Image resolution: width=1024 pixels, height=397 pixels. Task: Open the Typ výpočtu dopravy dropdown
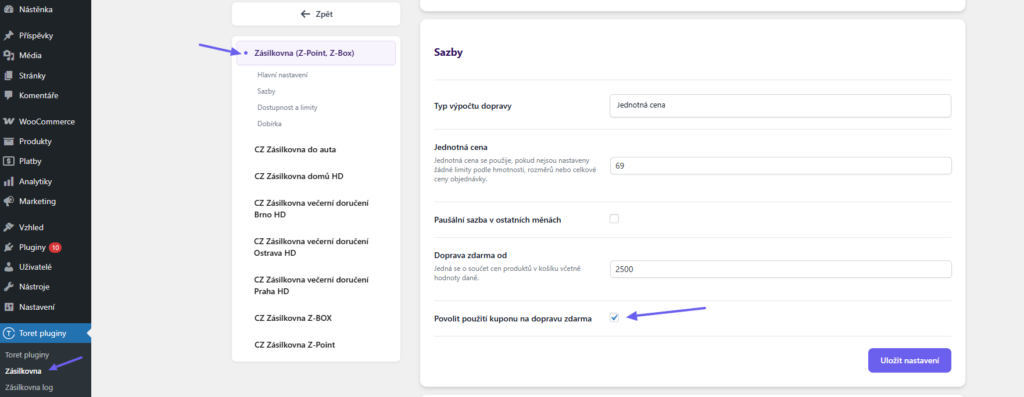[x=780, y=106]
